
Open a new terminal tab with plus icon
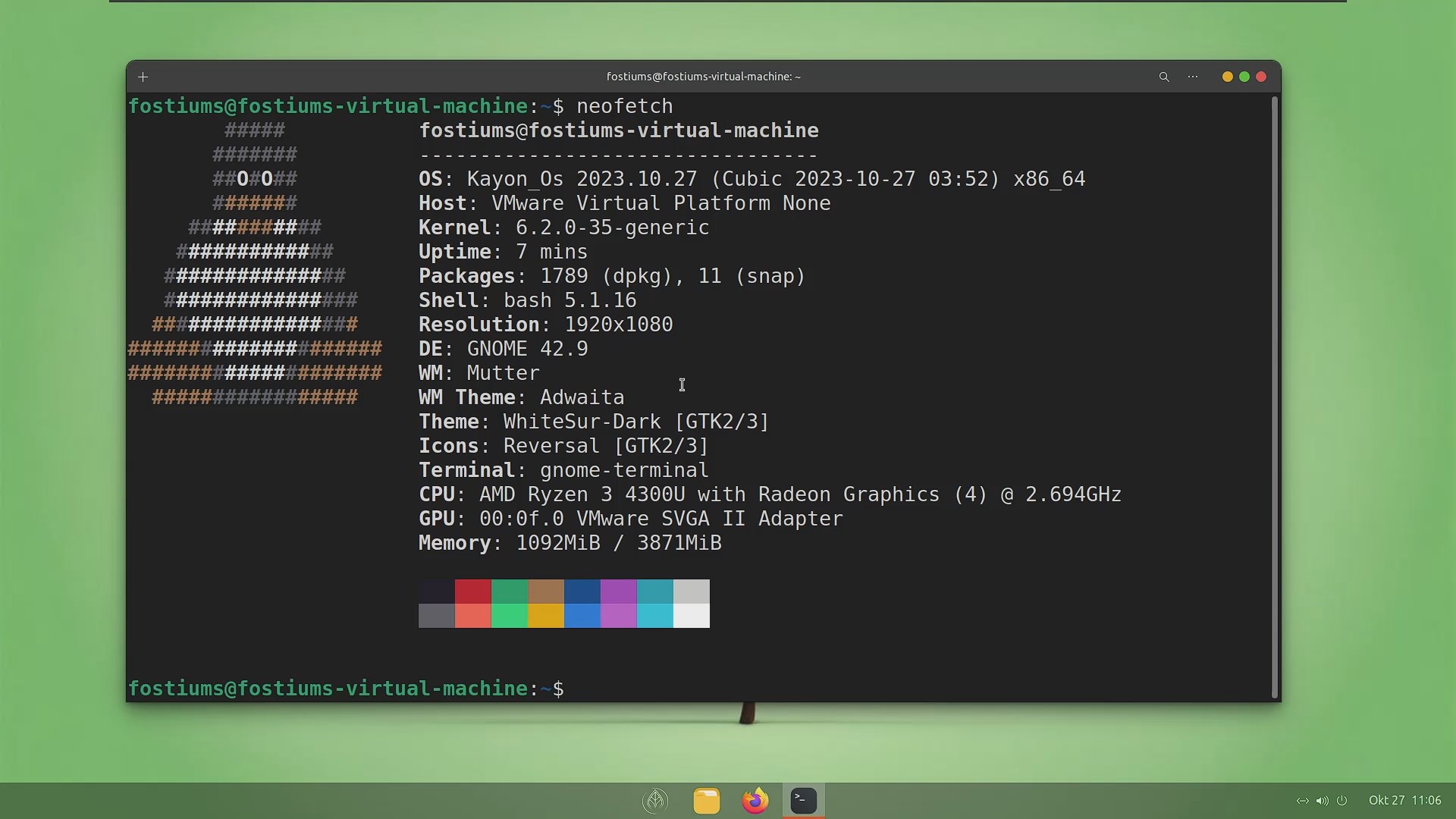coord(143,77)
